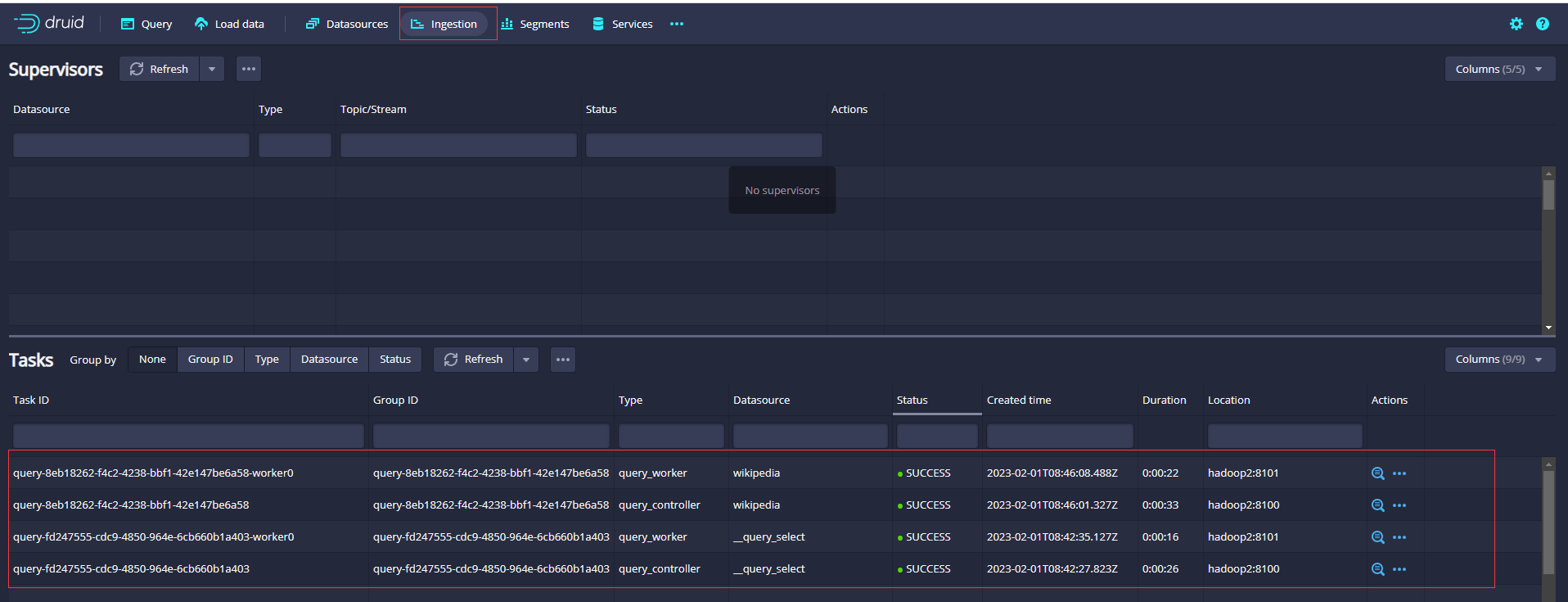Image resolution: width=1568 pixels, height=602 pixels.
Task: Open actions ellipsis for query-8eb18262 worker0 task
Action: (1399, 473)
